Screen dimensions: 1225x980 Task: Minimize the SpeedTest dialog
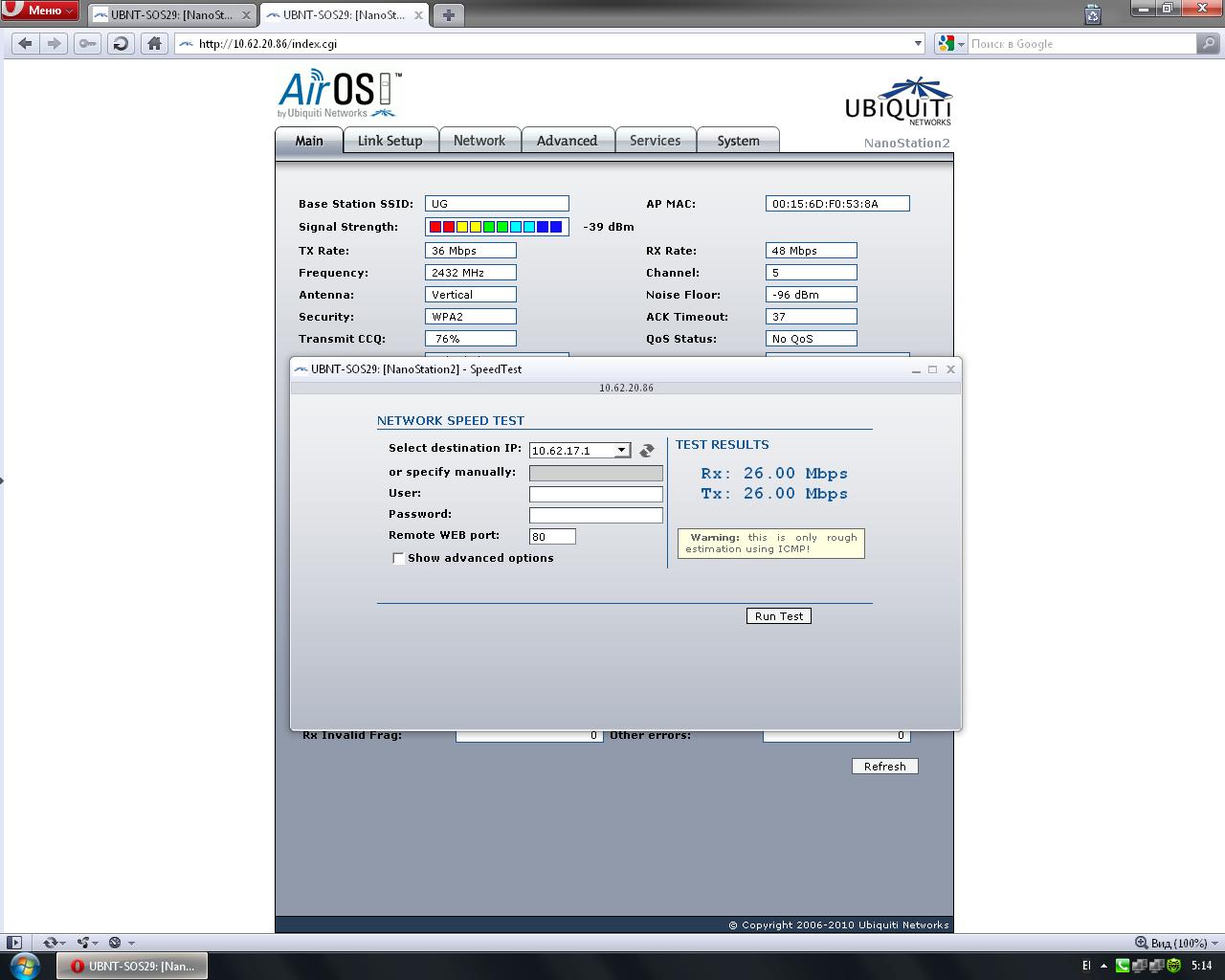[x=916, y=369]
